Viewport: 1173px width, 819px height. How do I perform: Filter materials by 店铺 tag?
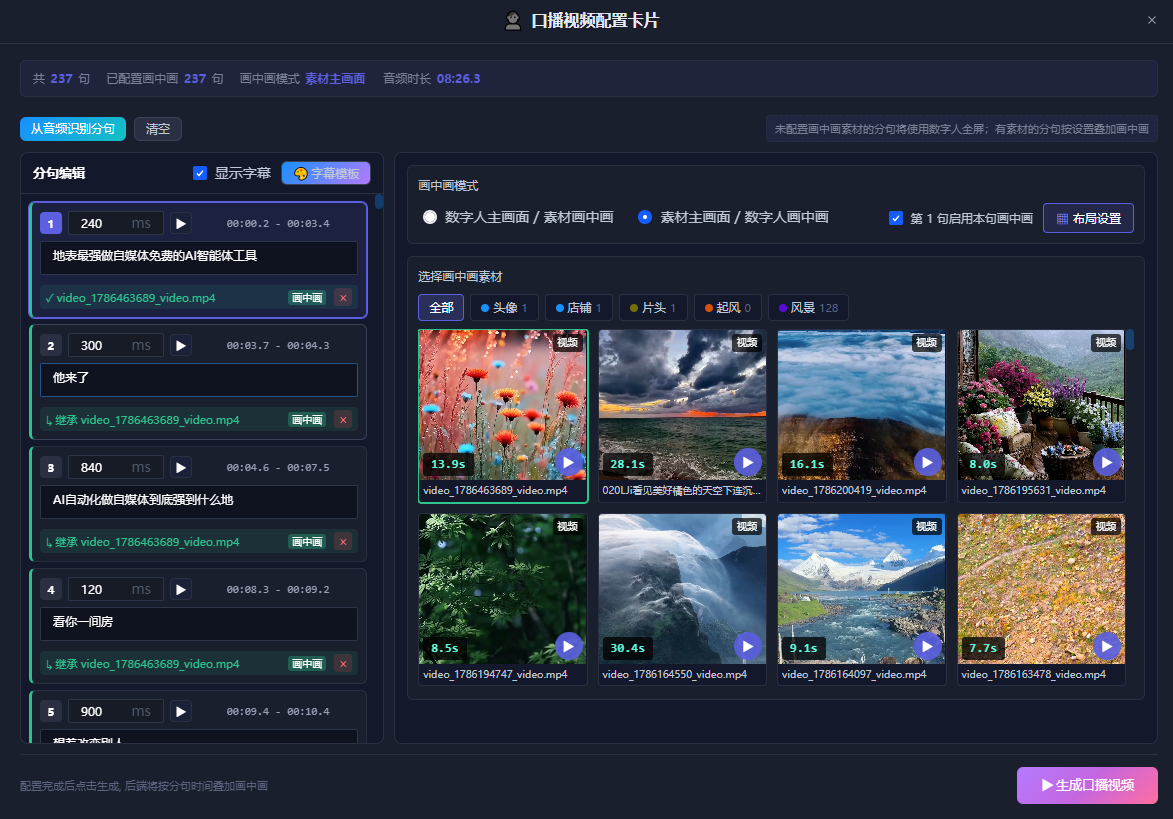[578, 307]
